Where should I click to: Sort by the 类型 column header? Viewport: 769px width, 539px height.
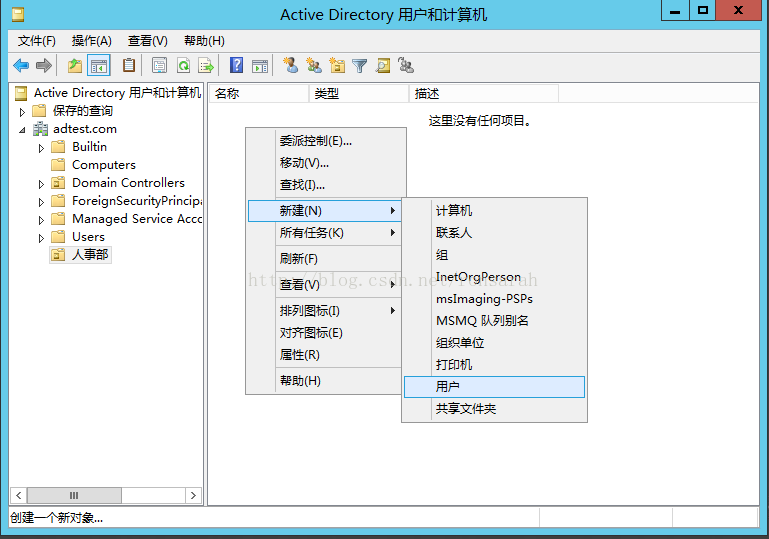tap(359, 93)
